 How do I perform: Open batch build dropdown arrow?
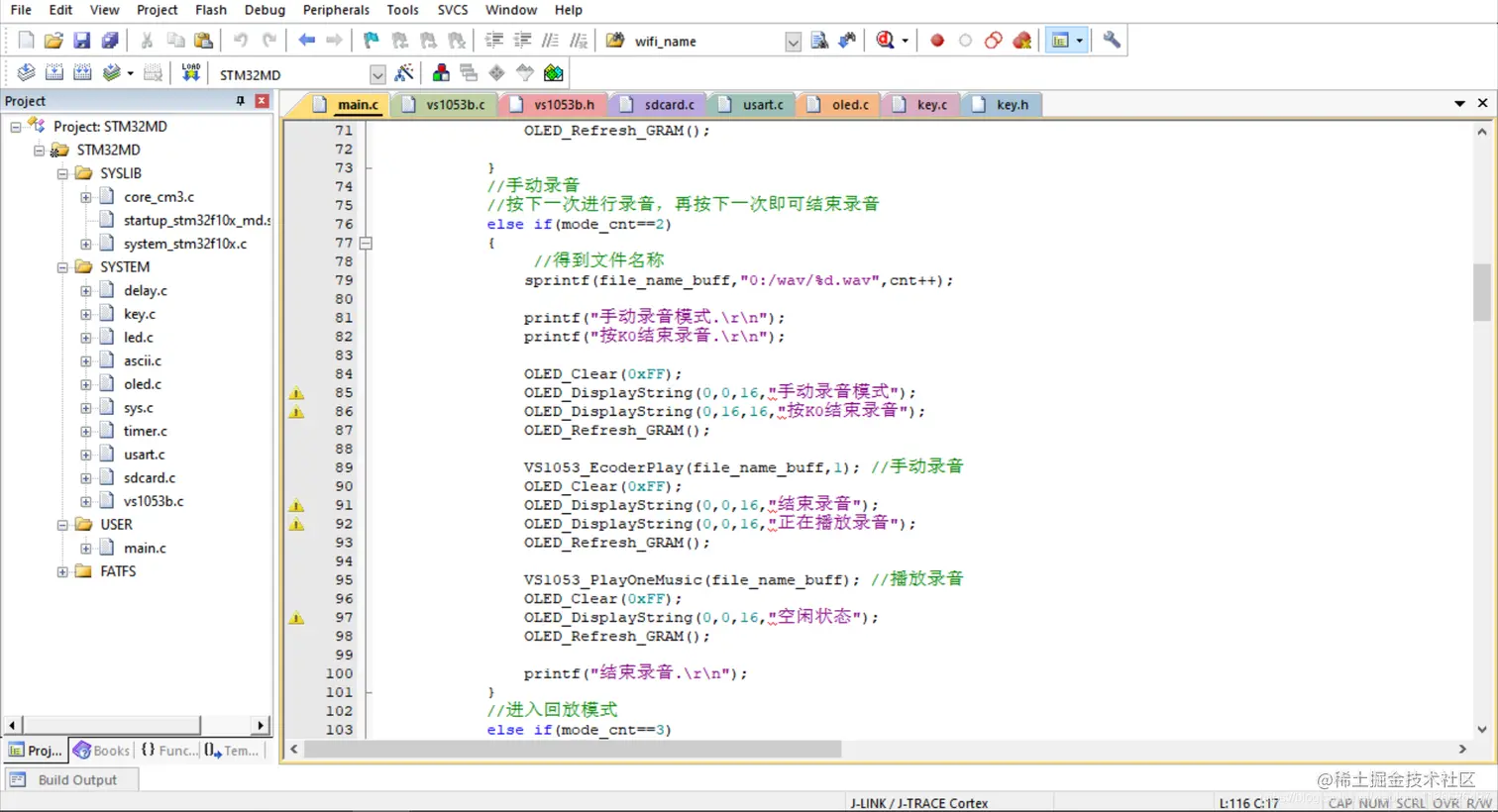[x=130, y=73]
